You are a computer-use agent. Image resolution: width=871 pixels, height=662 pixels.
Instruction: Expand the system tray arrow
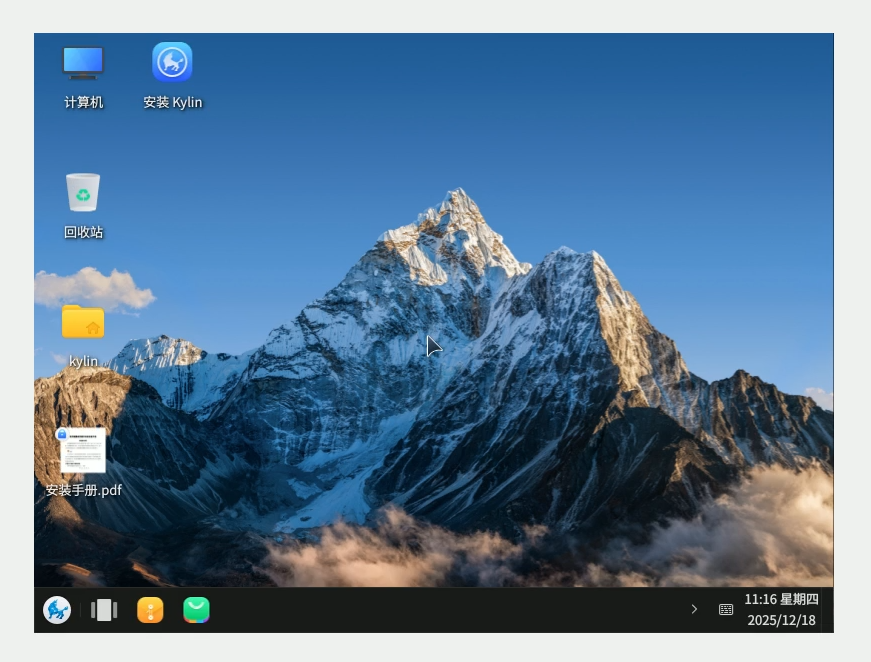694,609
